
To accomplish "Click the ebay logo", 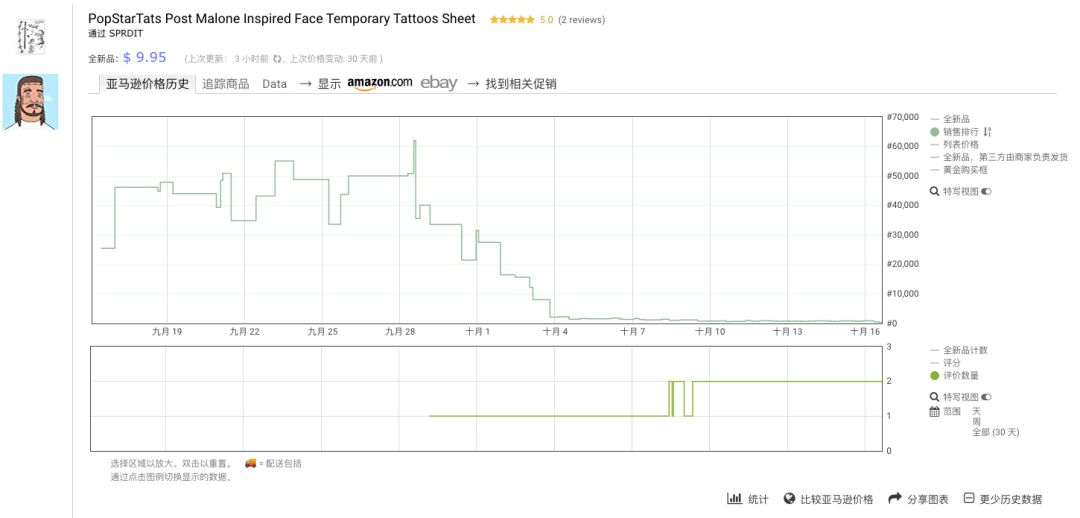I will [x=439, y=83].
